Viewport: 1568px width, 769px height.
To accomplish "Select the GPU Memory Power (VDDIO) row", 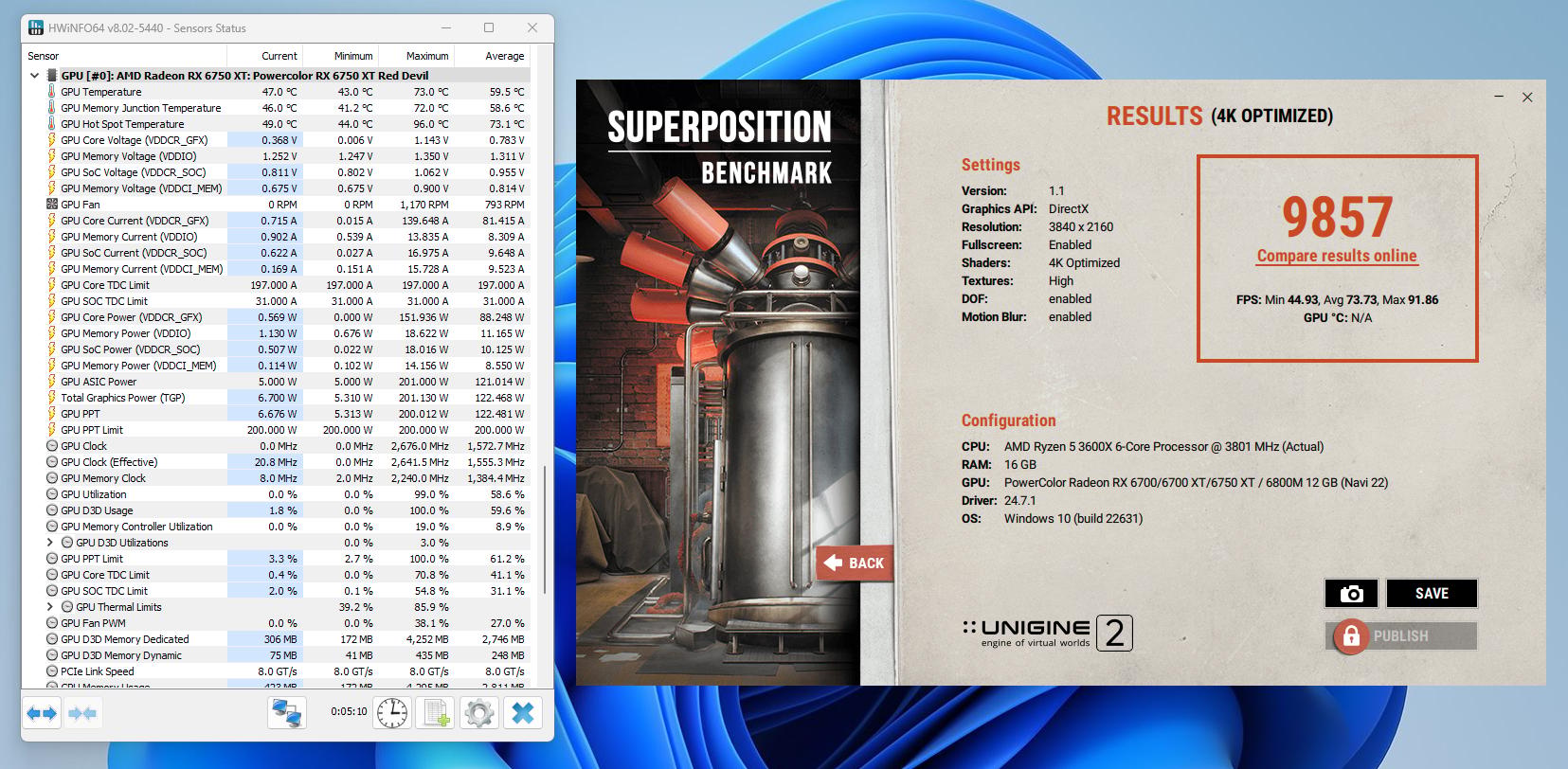I will (277, 333).
